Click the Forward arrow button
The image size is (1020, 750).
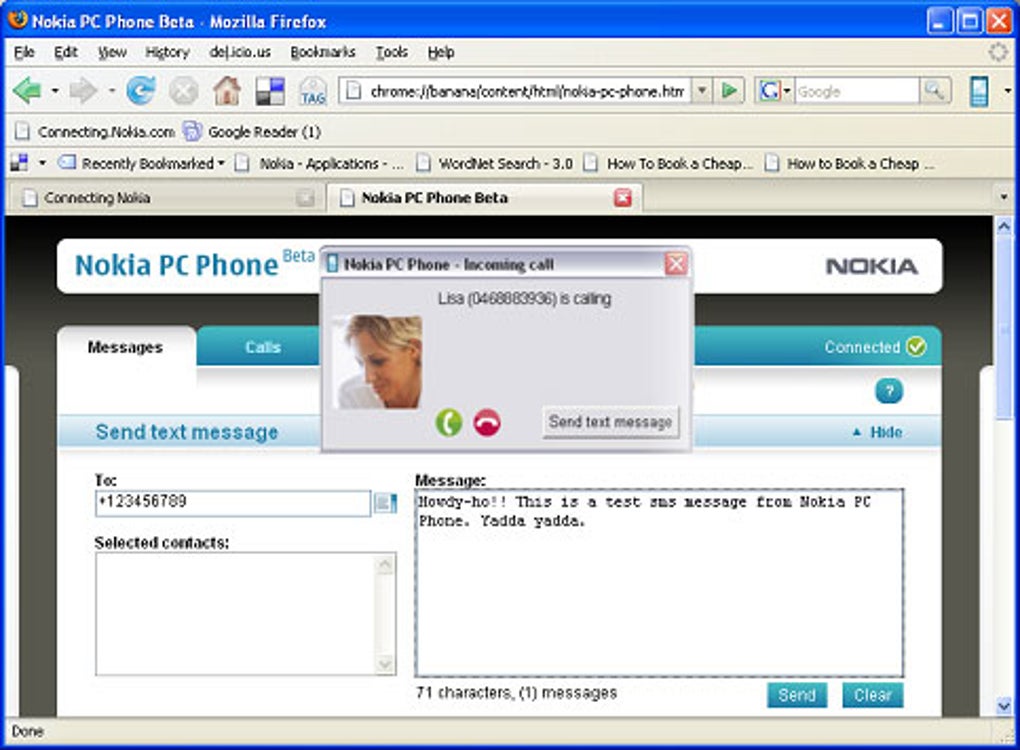coord(83,90)
